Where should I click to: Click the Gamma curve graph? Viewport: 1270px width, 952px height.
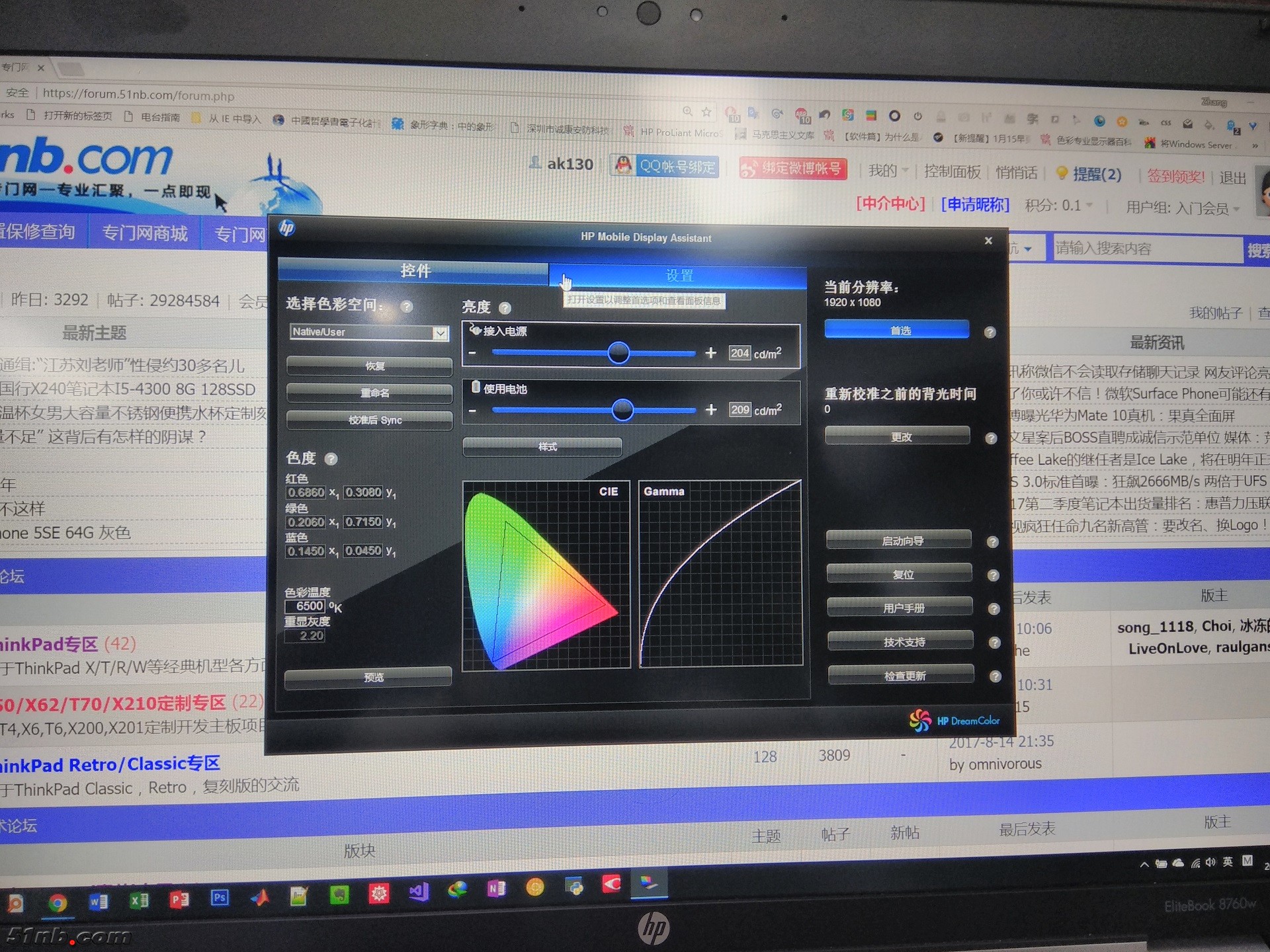pyautogui.click(x=720, y=573)
